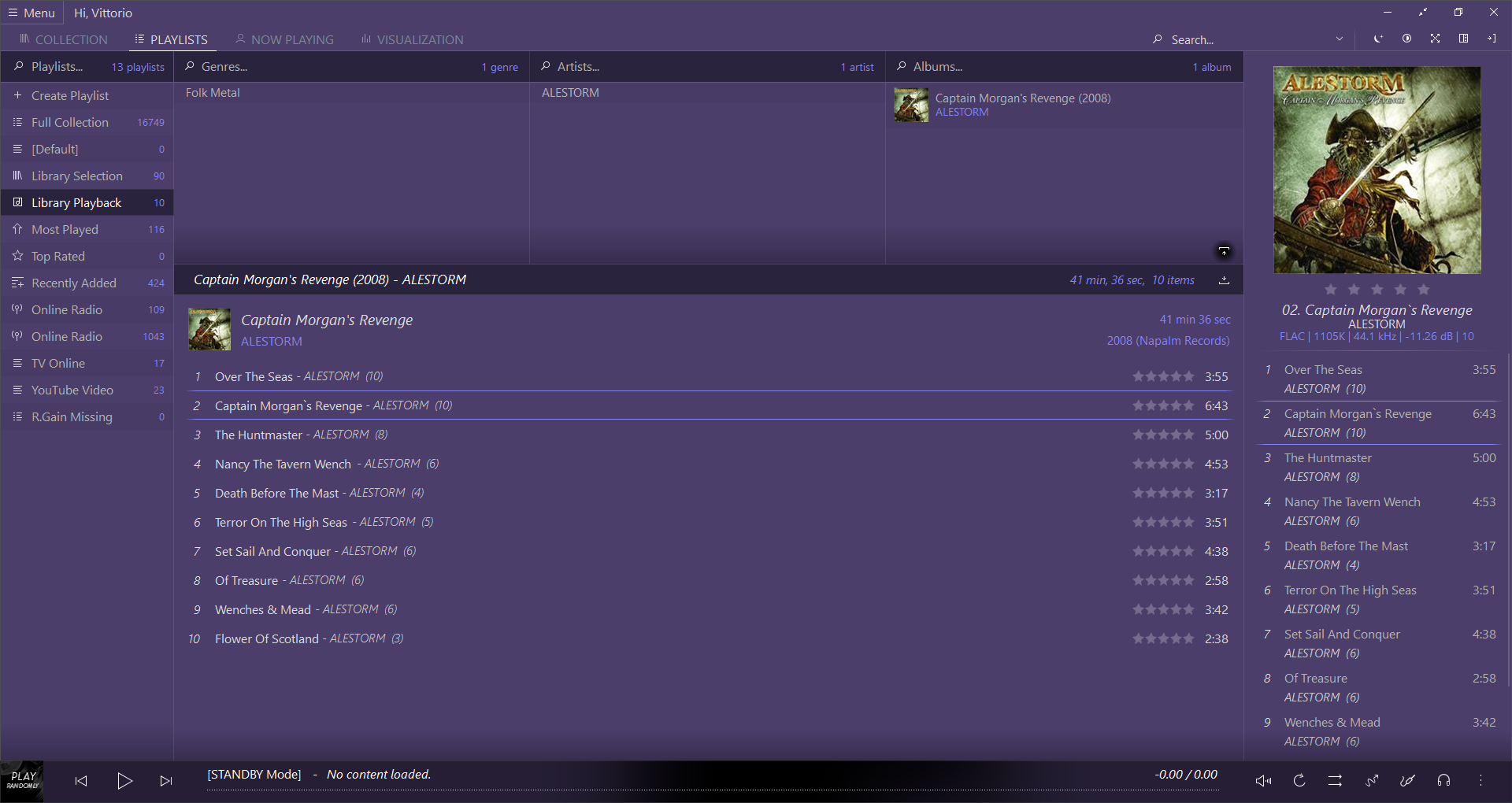Toggle the repeat circular arrow icon

[x=1299, y=781]
